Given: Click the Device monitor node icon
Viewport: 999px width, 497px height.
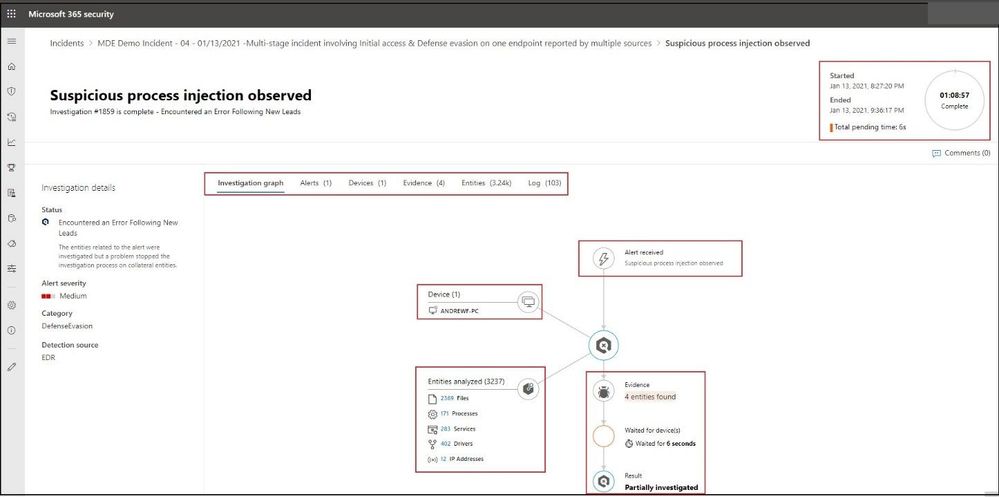Looking at the screenshot, I should [528, 302].
